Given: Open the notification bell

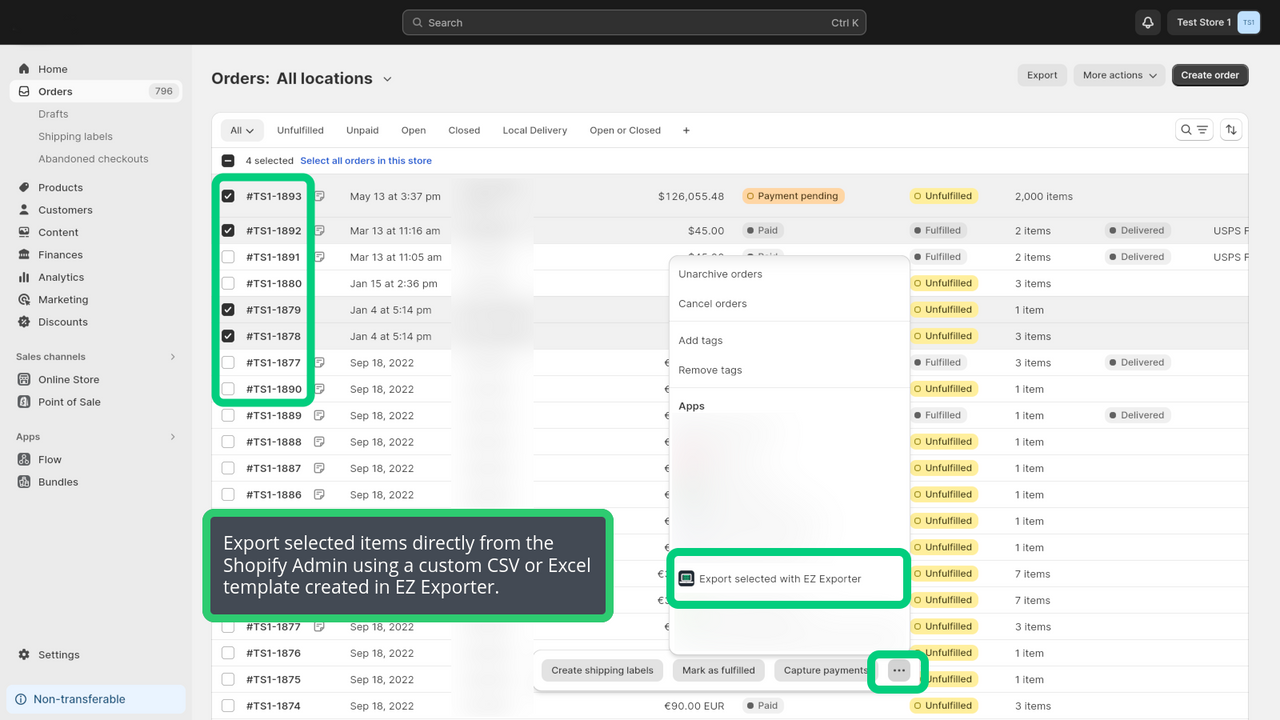Looking at the screenshot, I should click(1147, 22).
